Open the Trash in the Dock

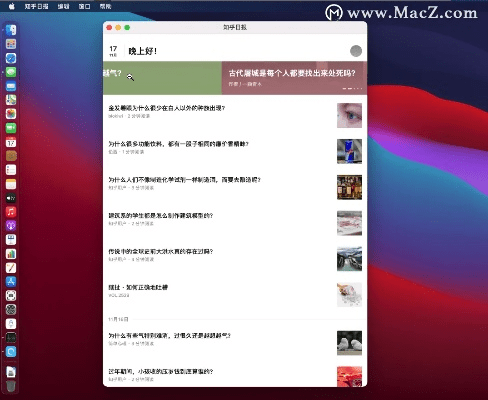pyautogui.click(x=11, y=386)
